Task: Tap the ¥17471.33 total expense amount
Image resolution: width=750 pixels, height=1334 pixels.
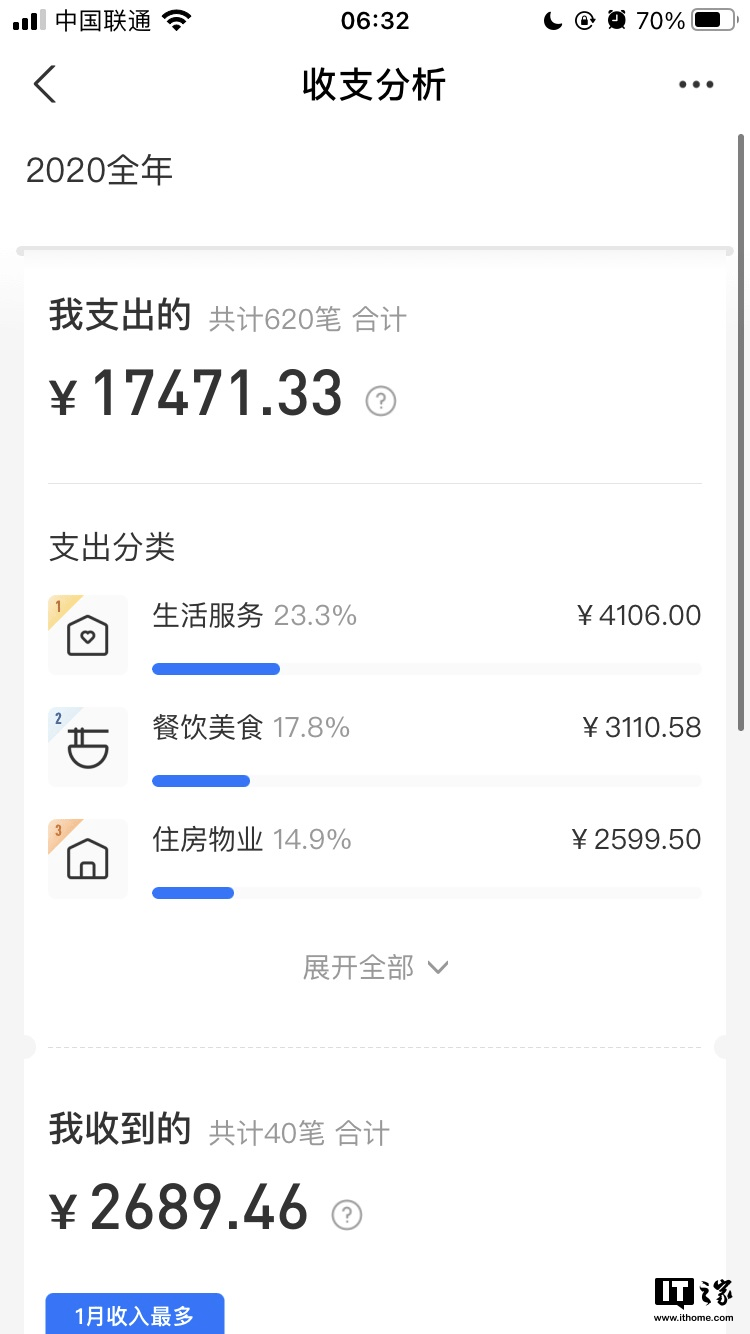Action: pos(216,395)
